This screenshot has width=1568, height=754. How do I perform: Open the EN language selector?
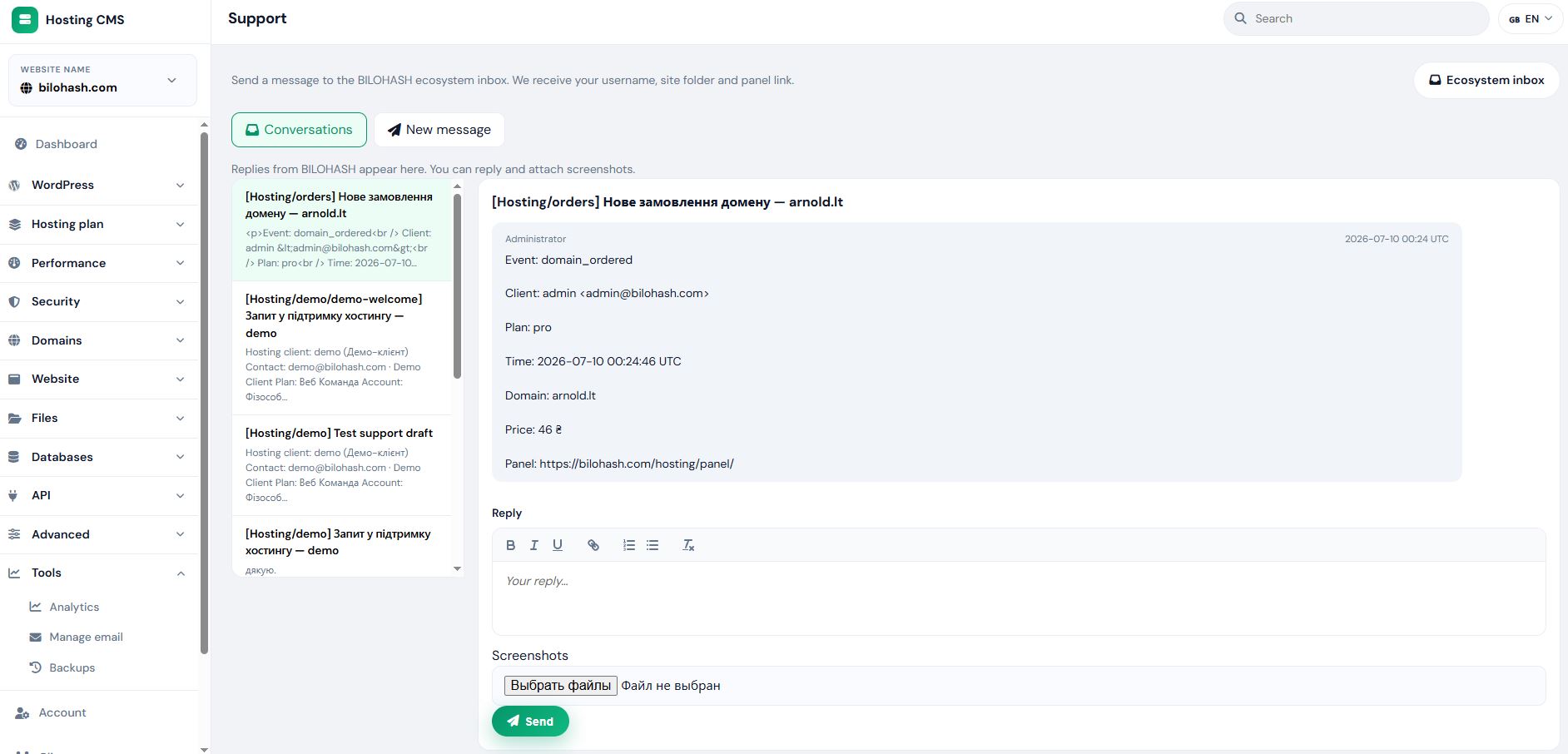tap(1531, 18)
